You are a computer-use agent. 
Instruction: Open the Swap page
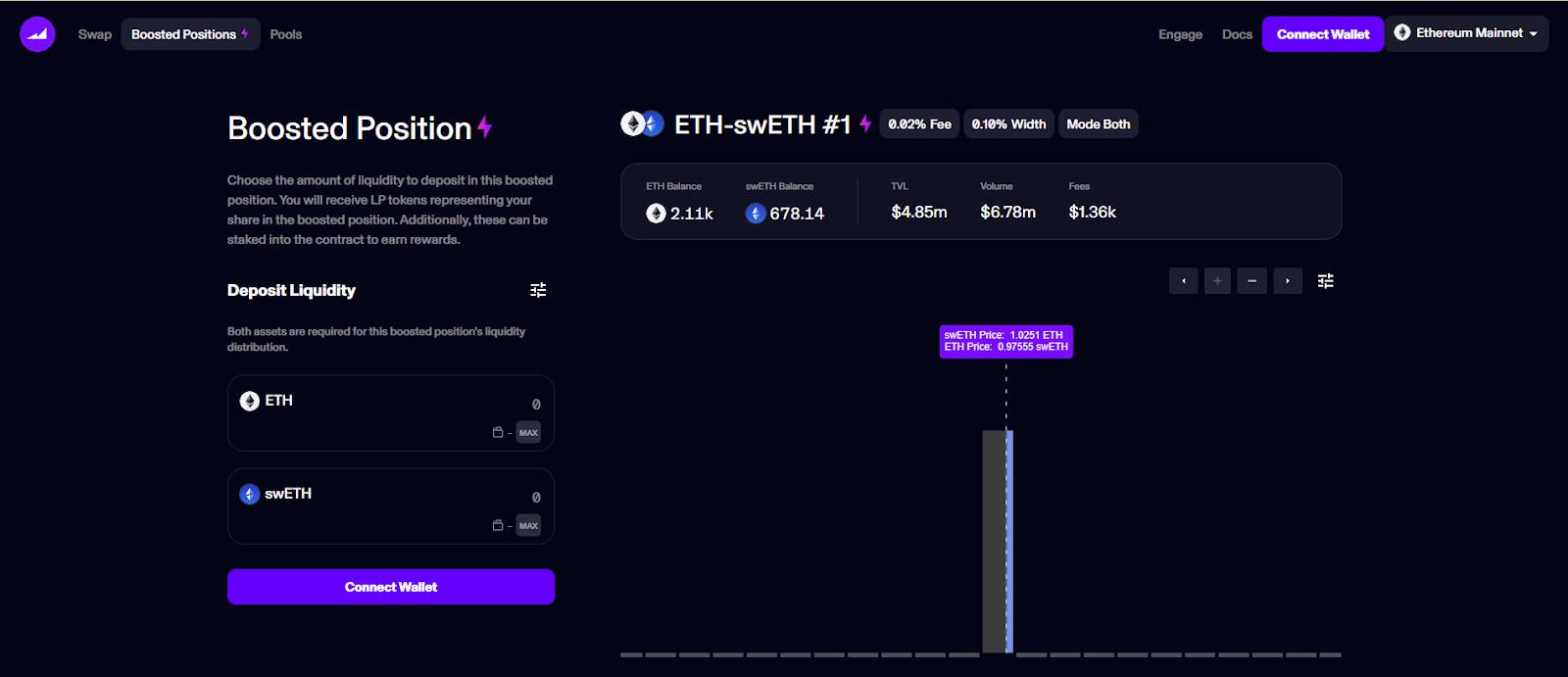tap(94, 34)
